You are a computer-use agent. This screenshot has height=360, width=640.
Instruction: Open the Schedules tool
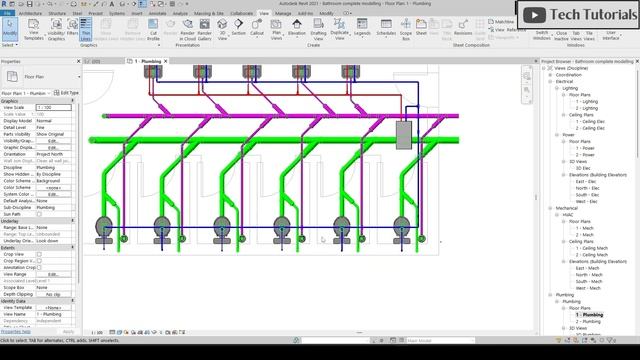tap(386, 28)
